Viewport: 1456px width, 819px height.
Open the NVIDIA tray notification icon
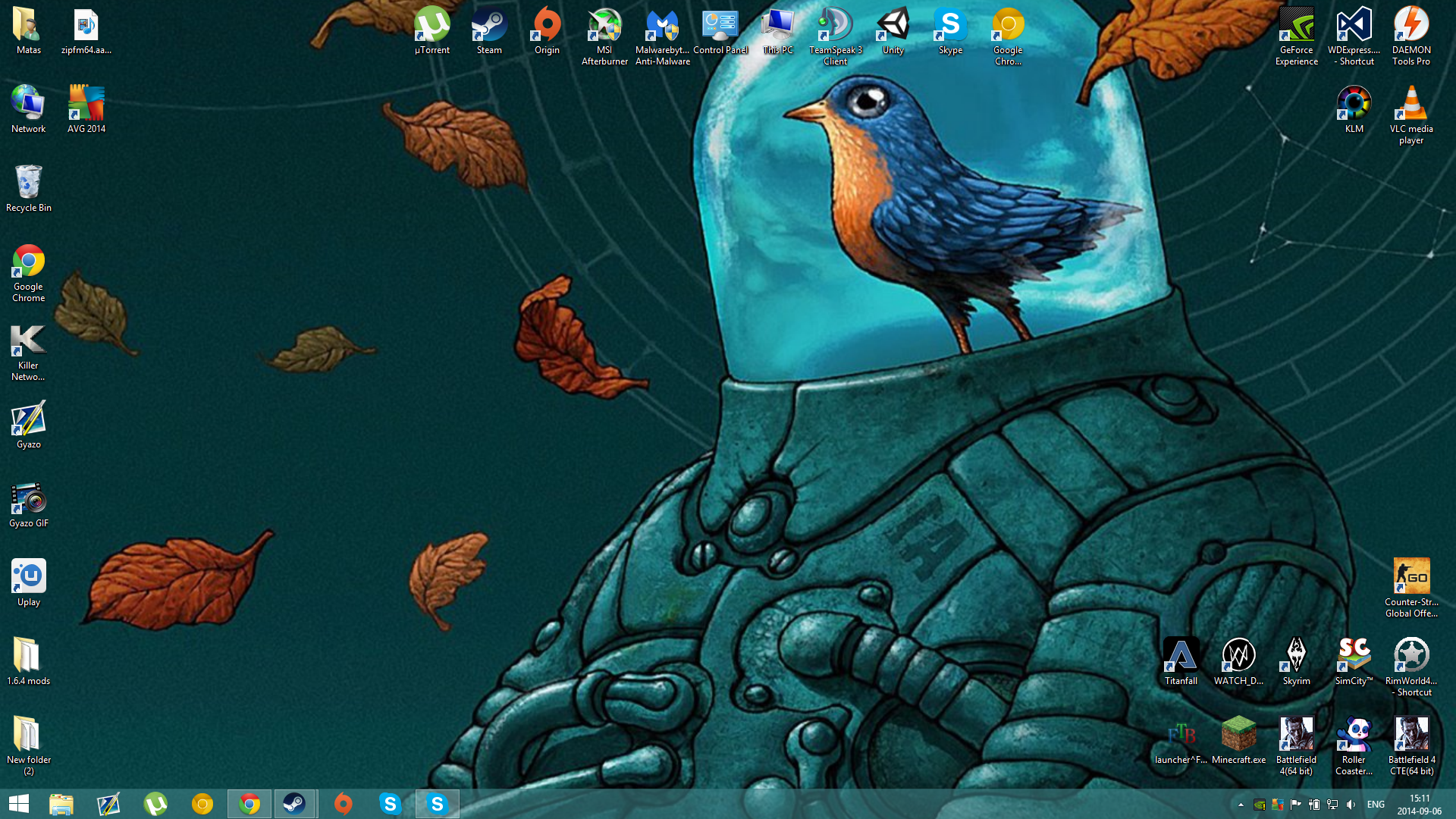coord(1260,805)
